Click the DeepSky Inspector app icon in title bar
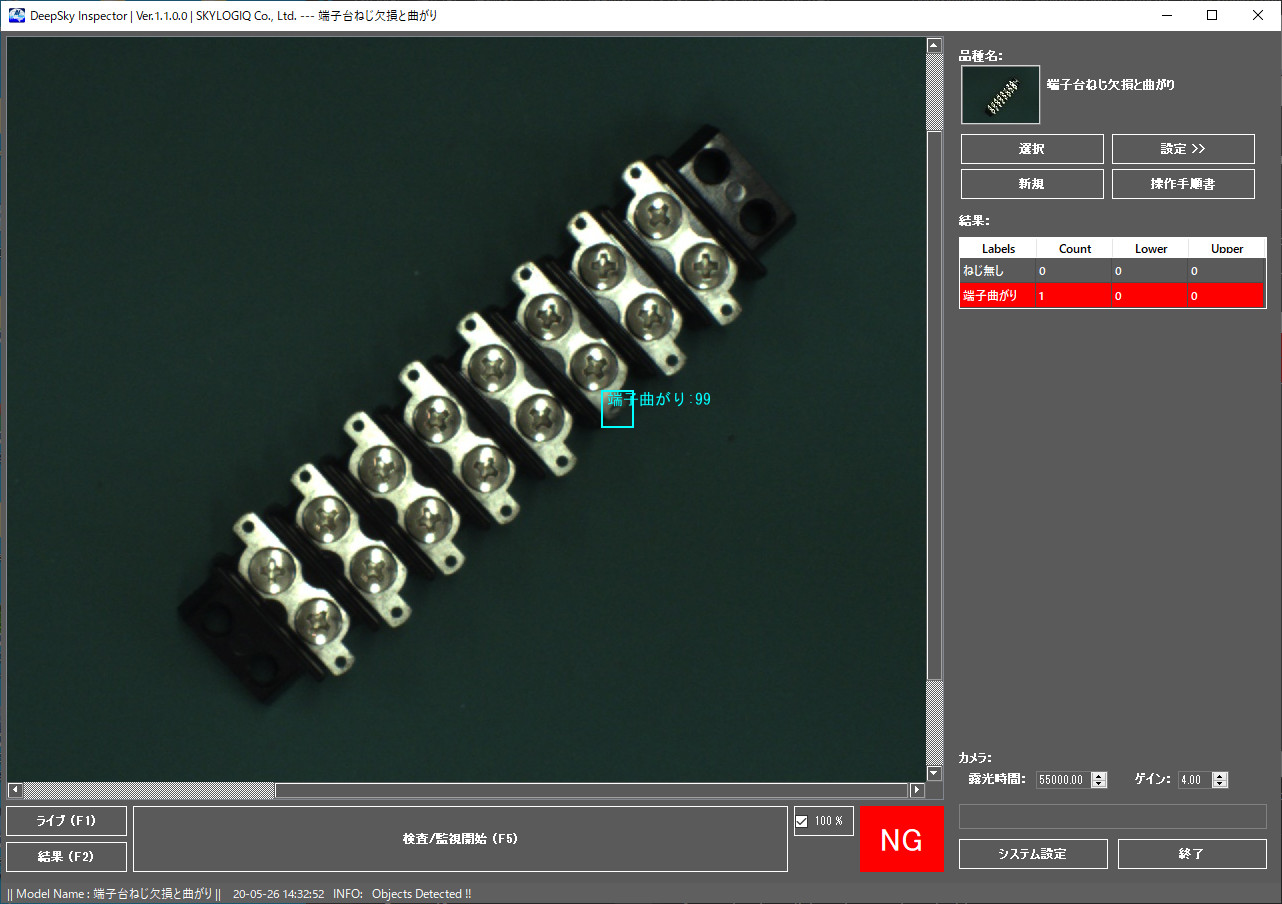Image resolution: width=1282 pixels, height=904 pixels. click(17, 15)
